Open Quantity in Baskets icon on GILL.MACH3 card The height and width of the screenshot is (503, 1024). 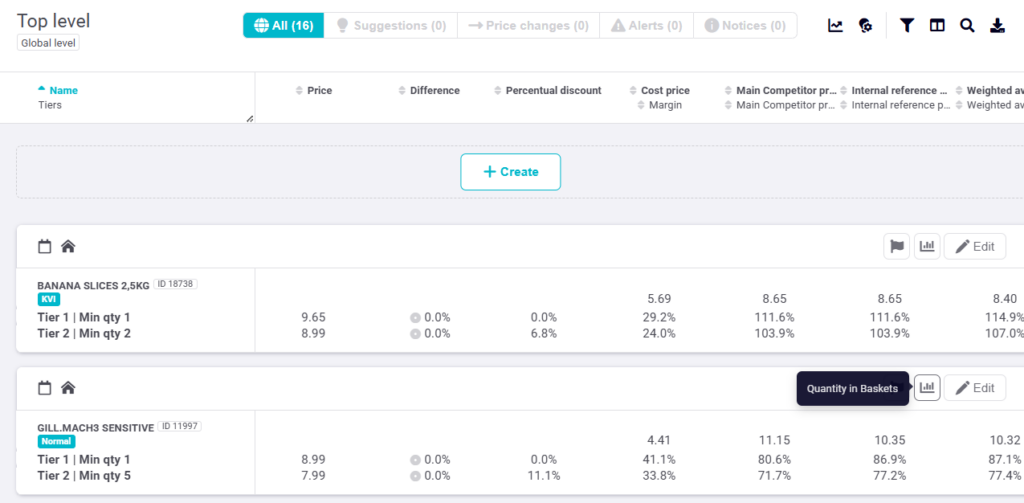click(927, 388)
